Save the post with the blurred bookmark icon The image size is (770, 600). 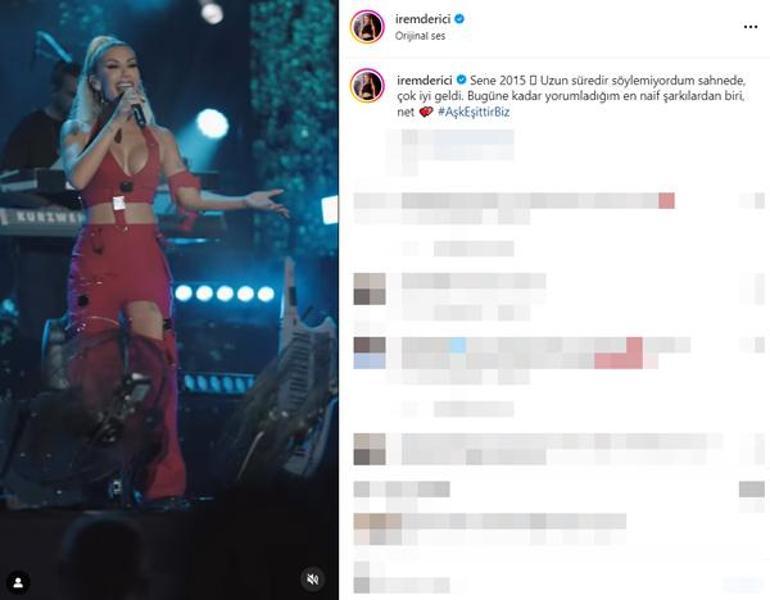pyautogui.click(x=752, y=490)
